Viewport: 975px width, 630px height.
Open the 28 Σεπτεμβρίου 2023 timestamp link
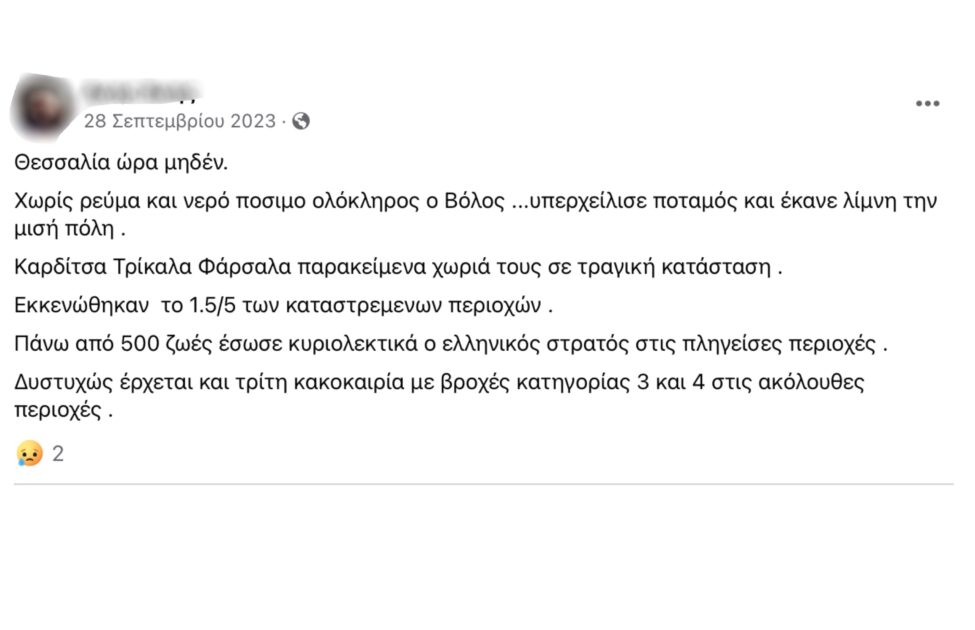180,121
